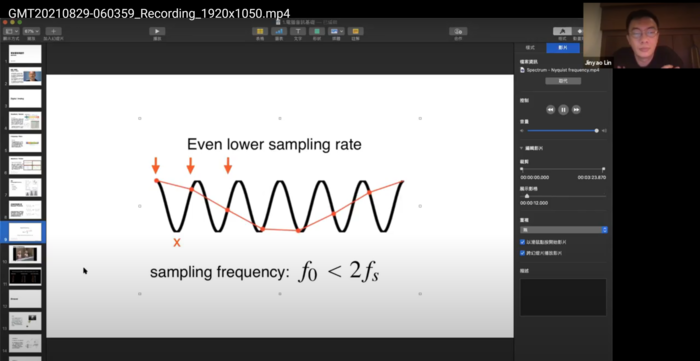
Task: Click the Add Slide plus button
Action: pyautogui.click(x=54, y=31)
